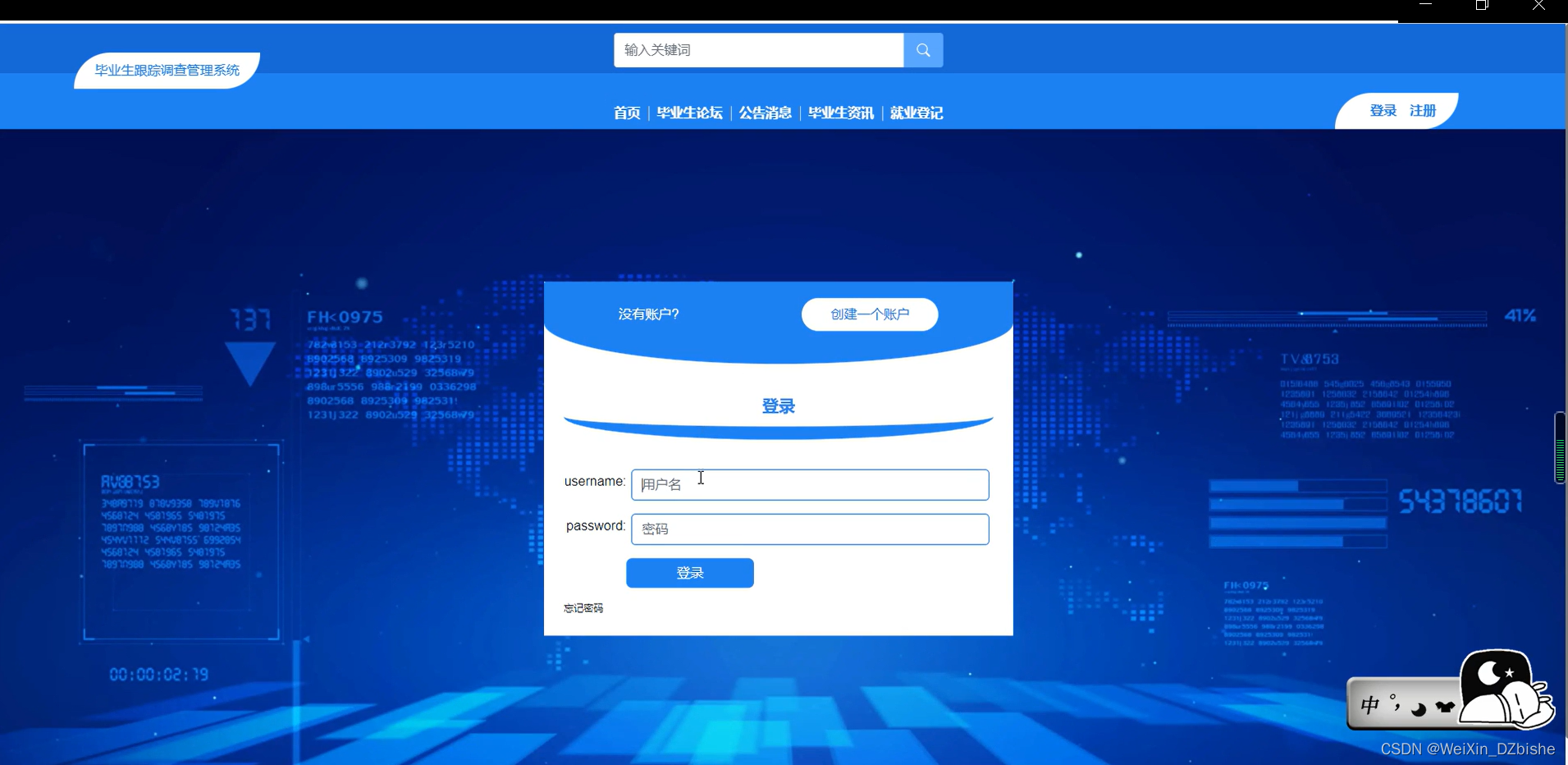The height and width of the screenshot is (765, 1568).
Task: Open the 毕业生资讯 navigation item
Action: (x=840, y=112)
